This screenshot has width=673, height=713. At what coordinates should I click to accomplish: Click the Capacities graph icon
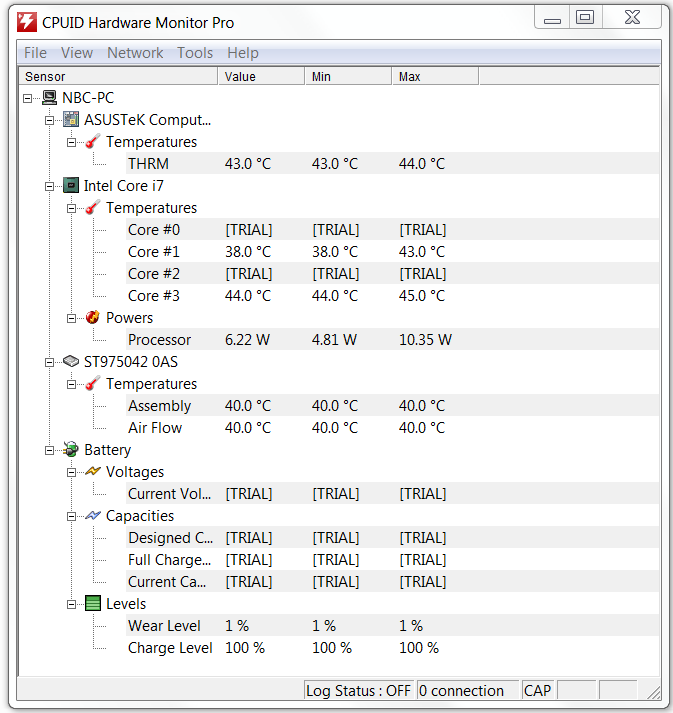tap(93, 516)
